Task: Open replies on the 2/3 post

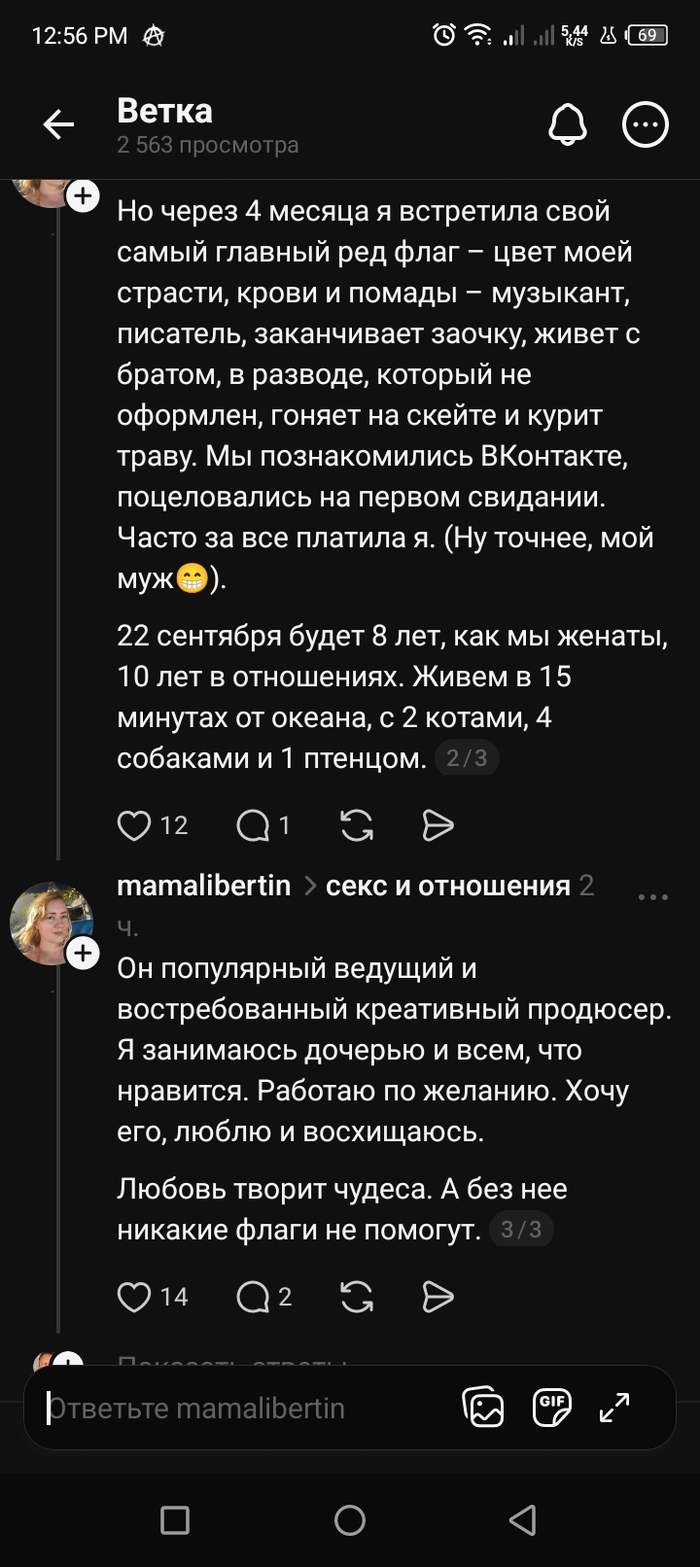Action: (253, 825)
